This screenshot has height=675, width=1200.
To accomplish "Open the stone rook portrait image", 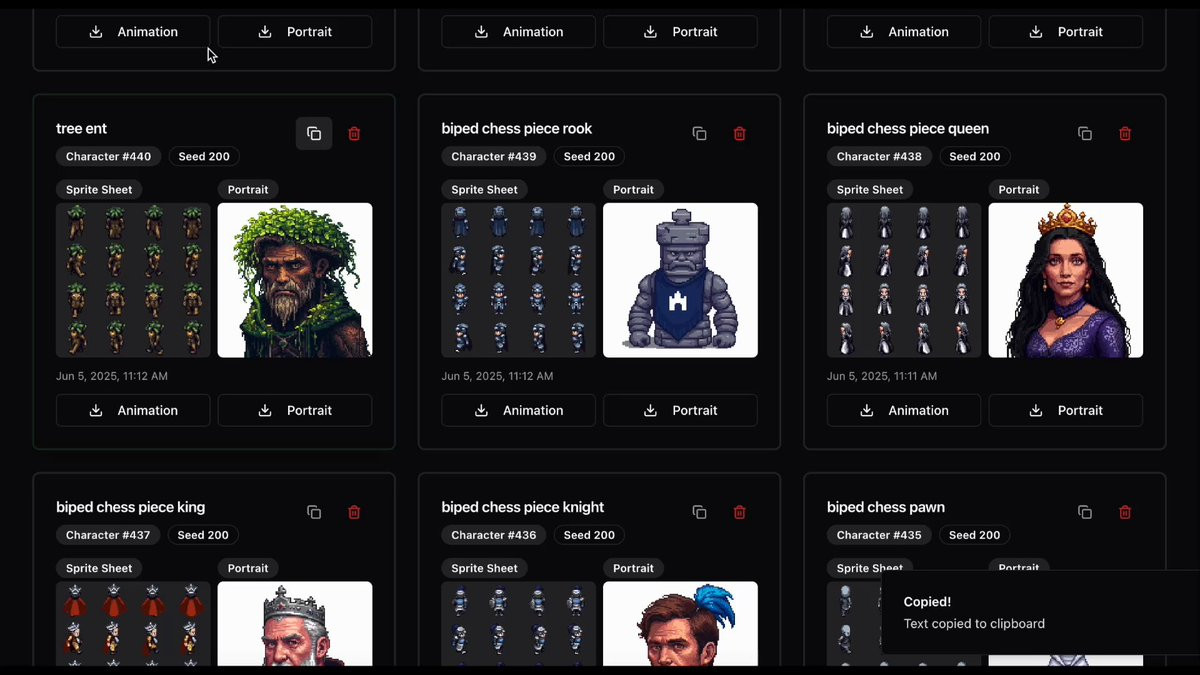I will point(680,280).
